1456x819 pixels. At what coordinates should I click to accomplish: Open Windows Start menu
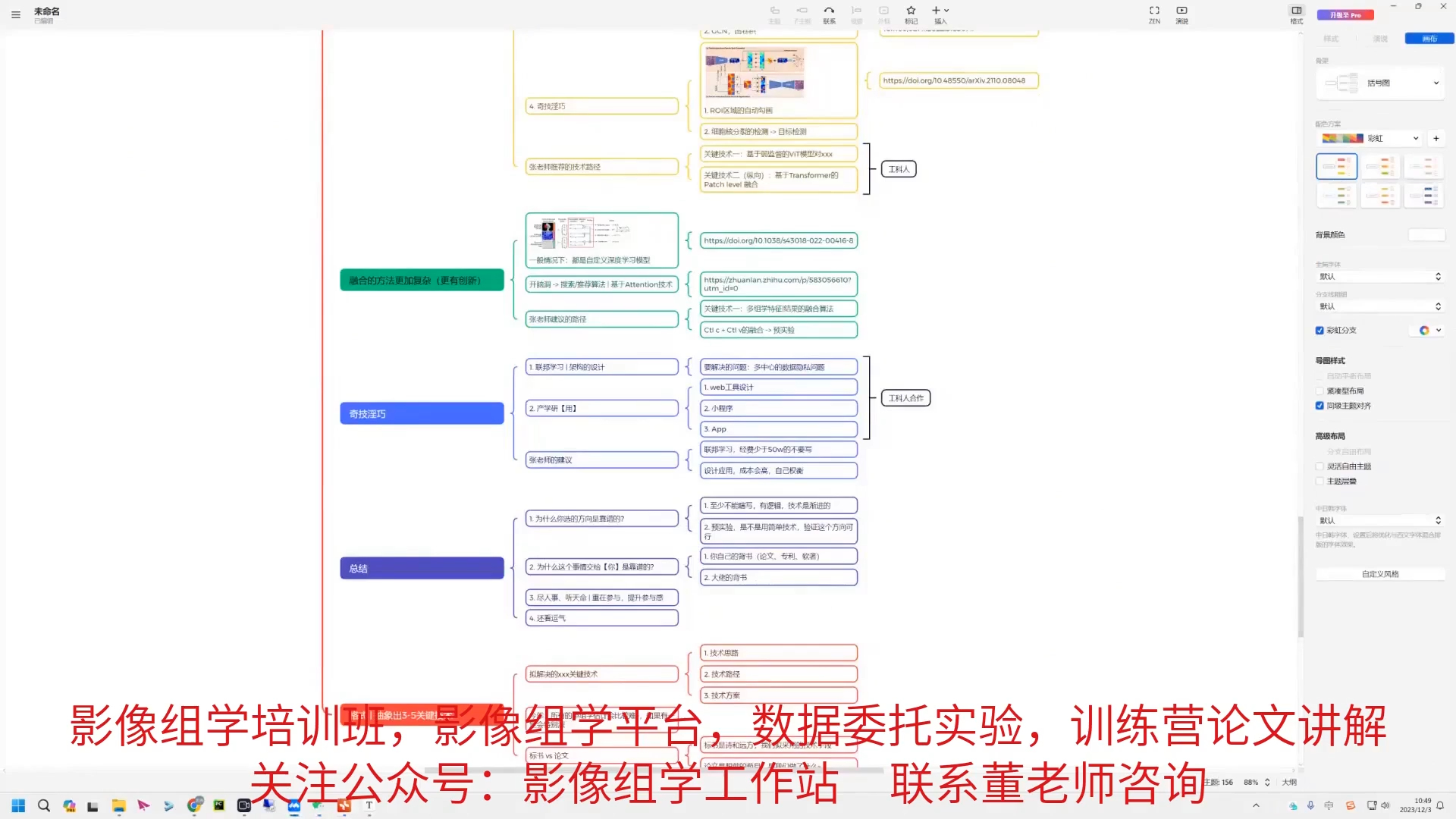18,805
